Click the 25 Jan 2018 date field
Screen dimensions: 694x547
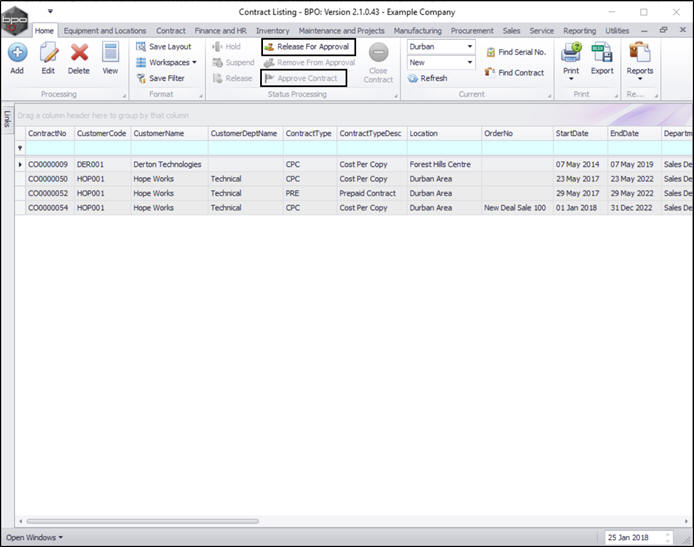(x=639, y=537)
